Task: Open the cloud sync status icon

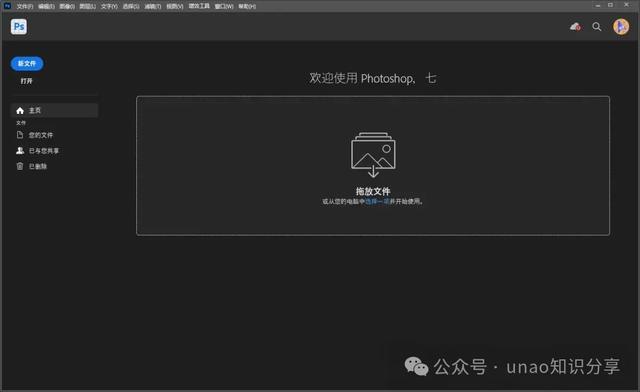Action: coord(575,27)
